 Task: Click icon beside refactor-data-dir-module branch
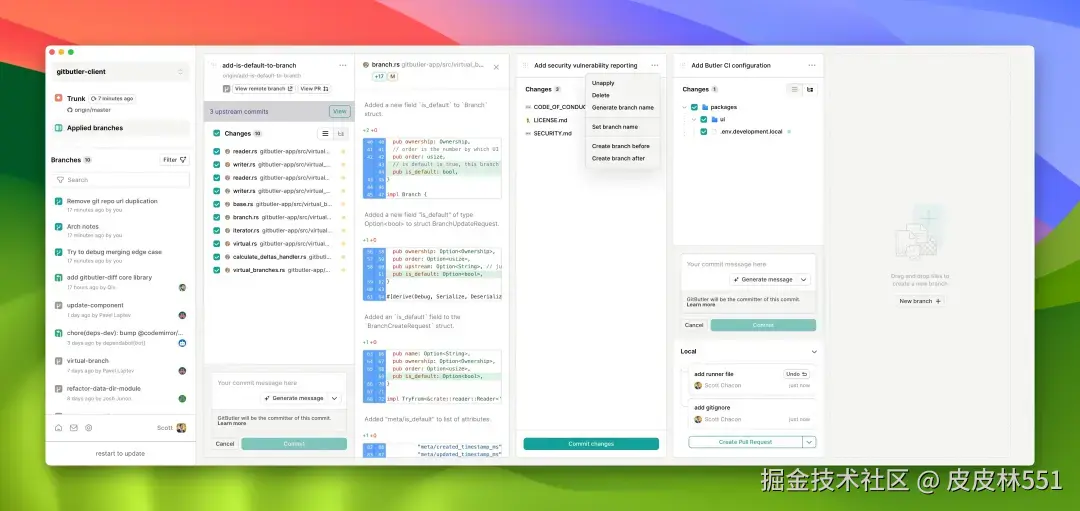59,388
